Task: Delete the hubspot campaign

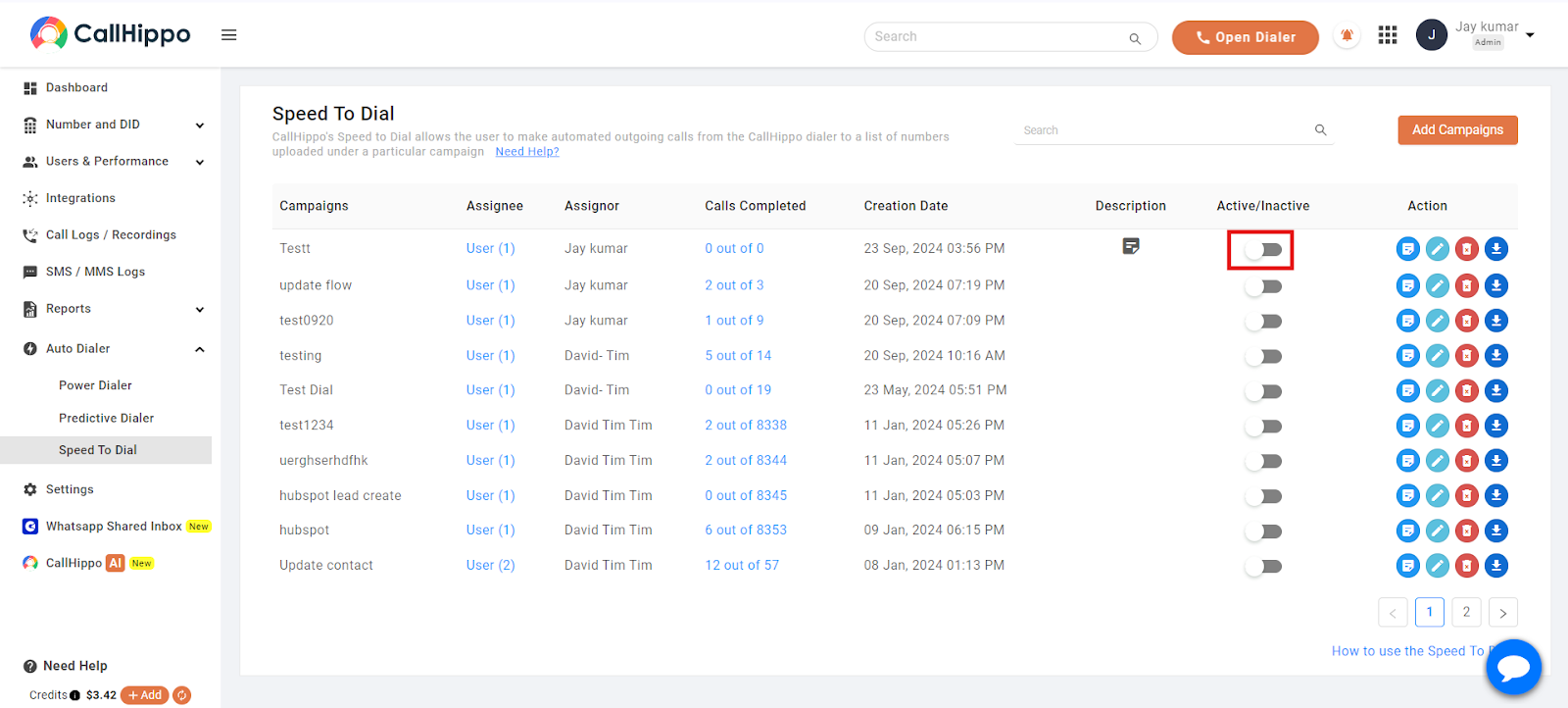Action: point(1466,531)
